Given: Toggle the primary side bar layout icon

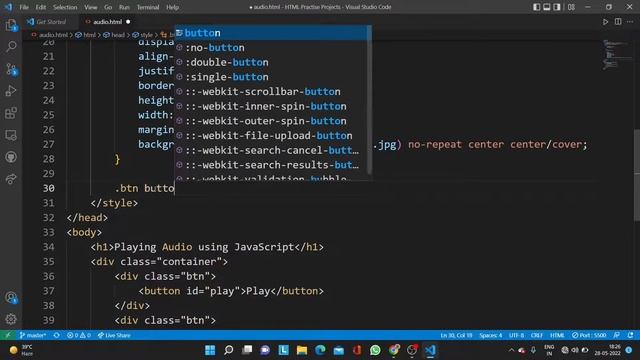Looking at the screenshot, I should pyautogui.click(x=536, y=7).
